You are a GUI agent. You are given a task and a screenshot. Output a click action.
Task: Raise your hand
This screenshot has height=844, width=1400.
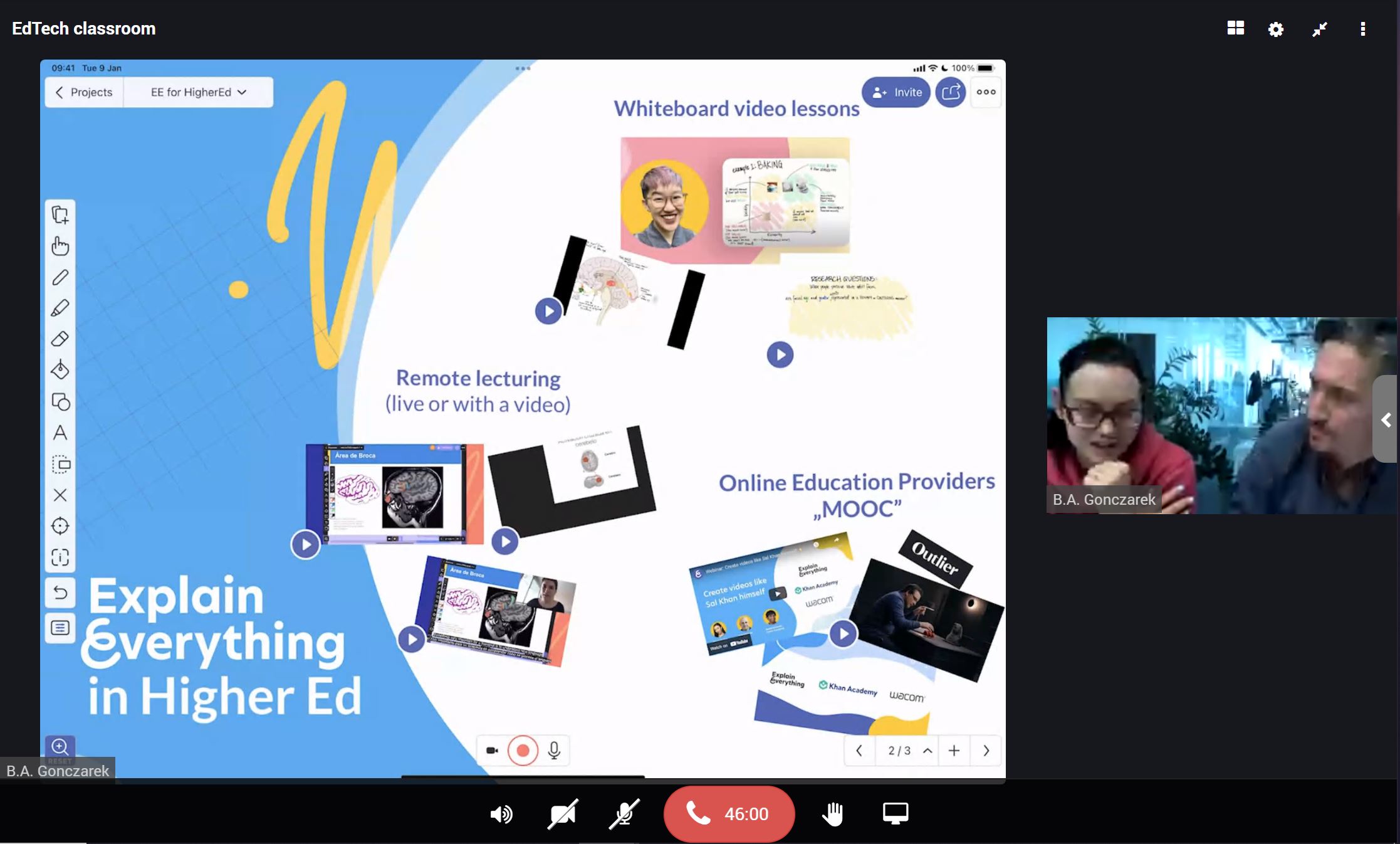832,814
